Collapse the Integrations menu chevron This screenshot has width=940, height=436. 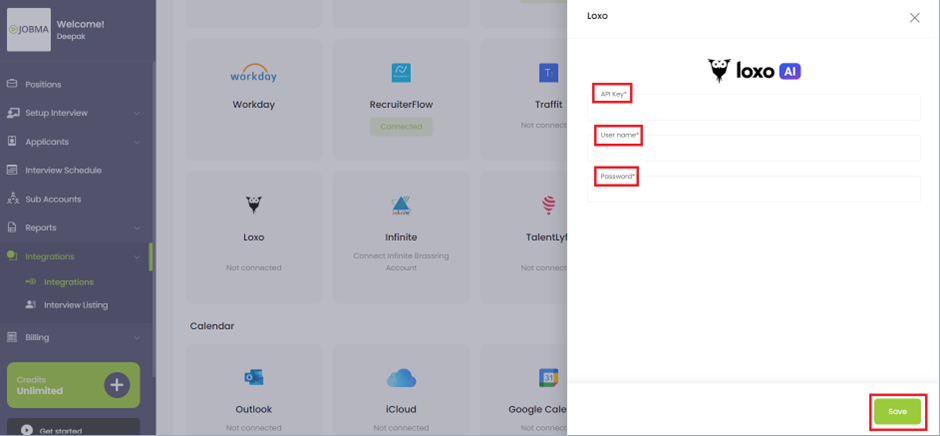(137, 257)
